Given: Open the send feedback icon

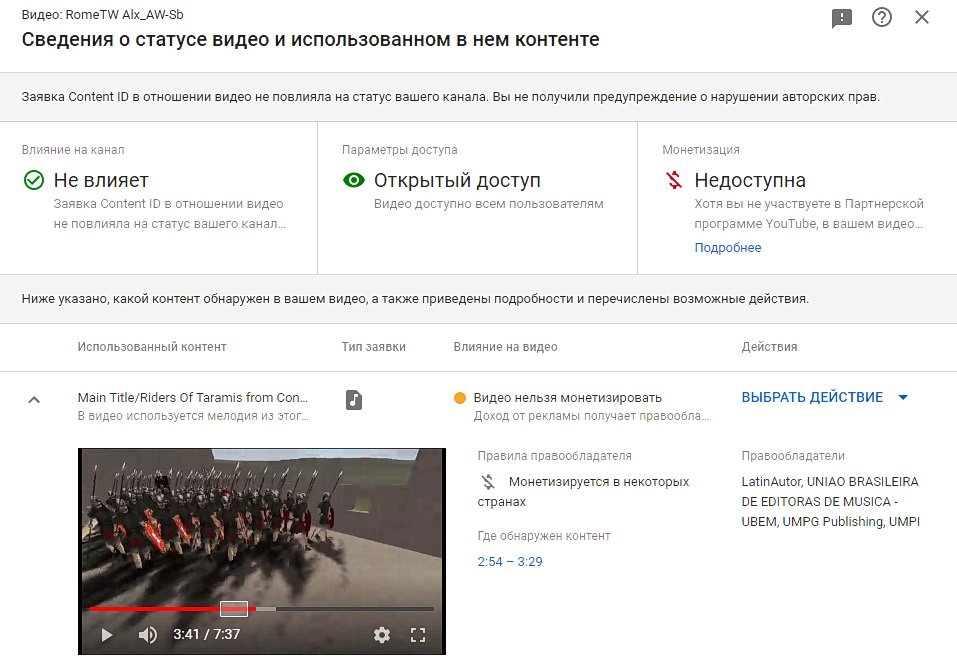Looking at the screenshot, I should coord(842,18).
